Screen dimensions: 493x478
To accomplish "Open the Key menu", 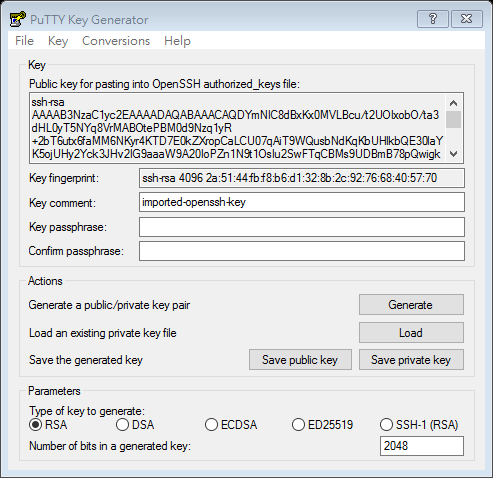I will pyautogui.click(x=58, y=41).
